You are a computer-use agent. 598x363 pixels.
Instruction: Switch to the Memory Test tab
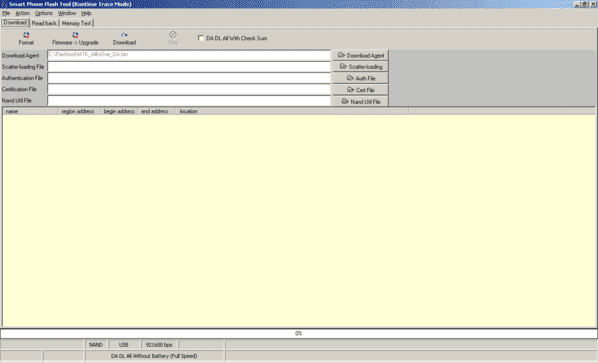click(x=76, y=23)
